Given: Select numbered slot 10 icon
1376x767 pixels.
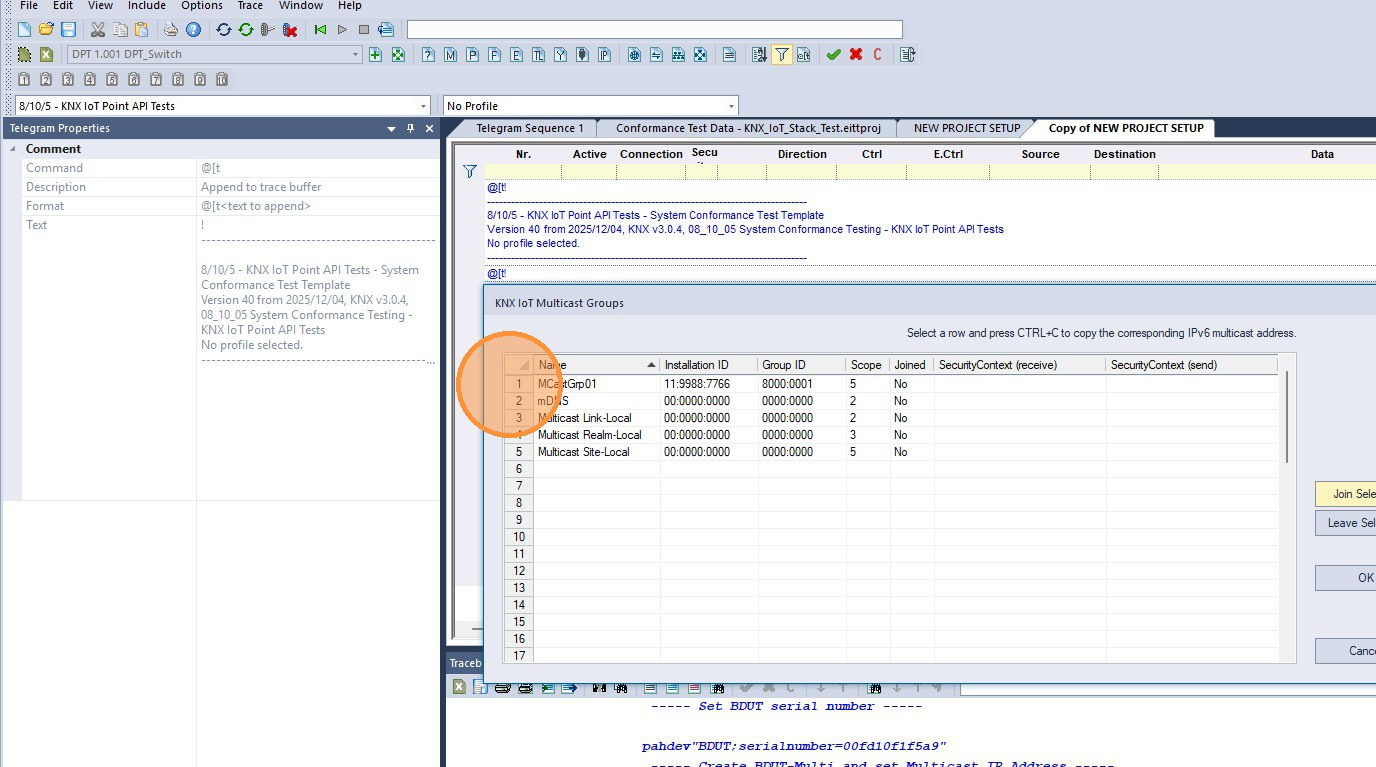Looking at the screenshot, I should coord(222,79).
